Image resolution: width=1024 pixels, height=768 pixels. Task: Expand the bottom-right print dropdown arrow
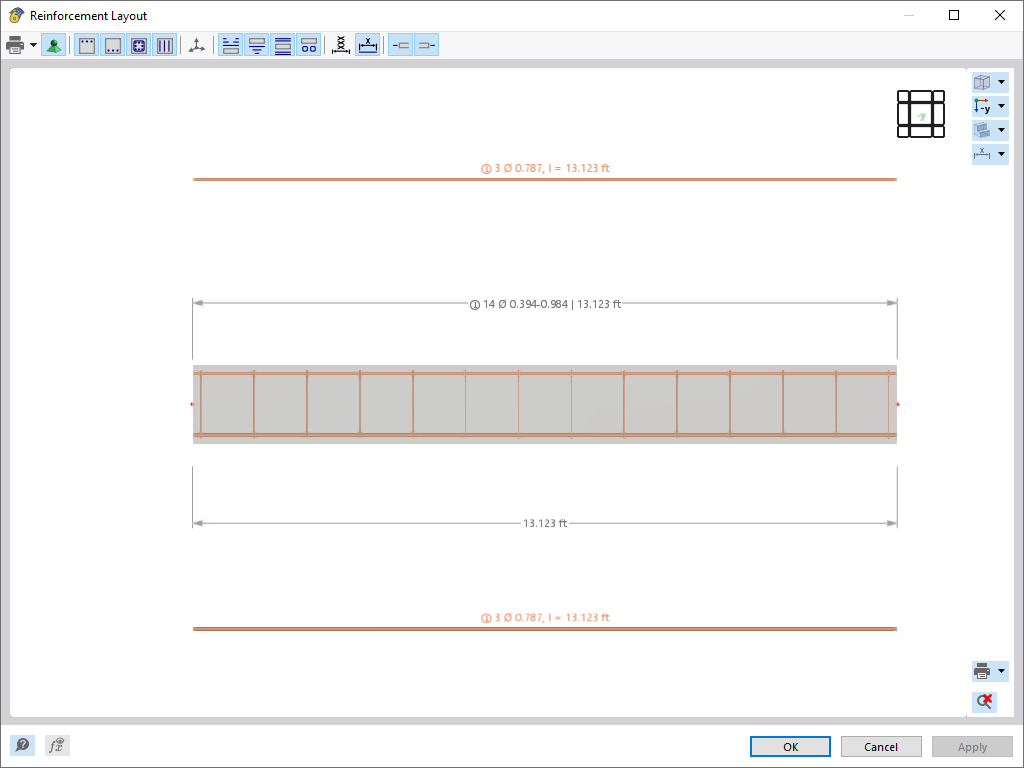(x=1001, y=671)
